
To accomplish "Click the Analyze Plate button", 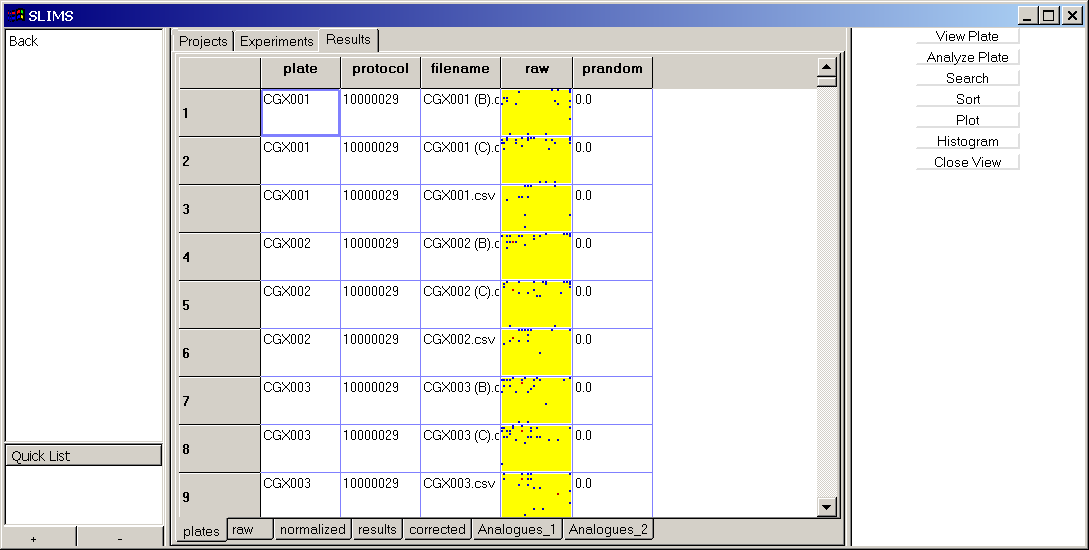I will coord(967,57).
